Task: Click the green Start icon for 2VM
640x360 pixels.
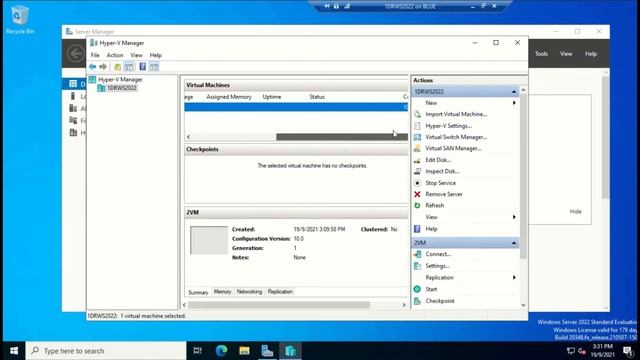Action: point(417,289)
